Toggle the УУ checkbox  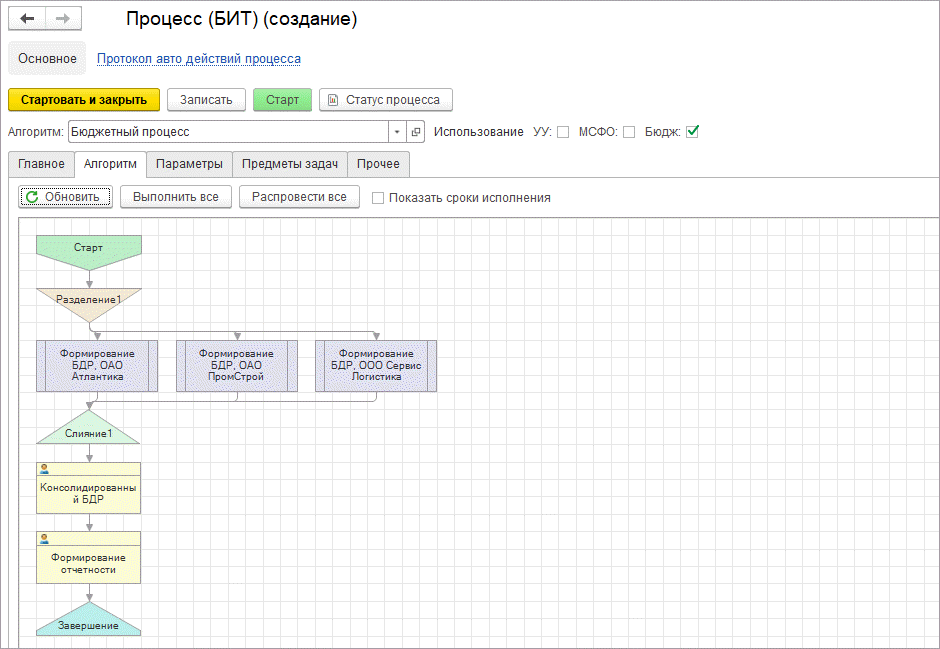pos(563,132)
